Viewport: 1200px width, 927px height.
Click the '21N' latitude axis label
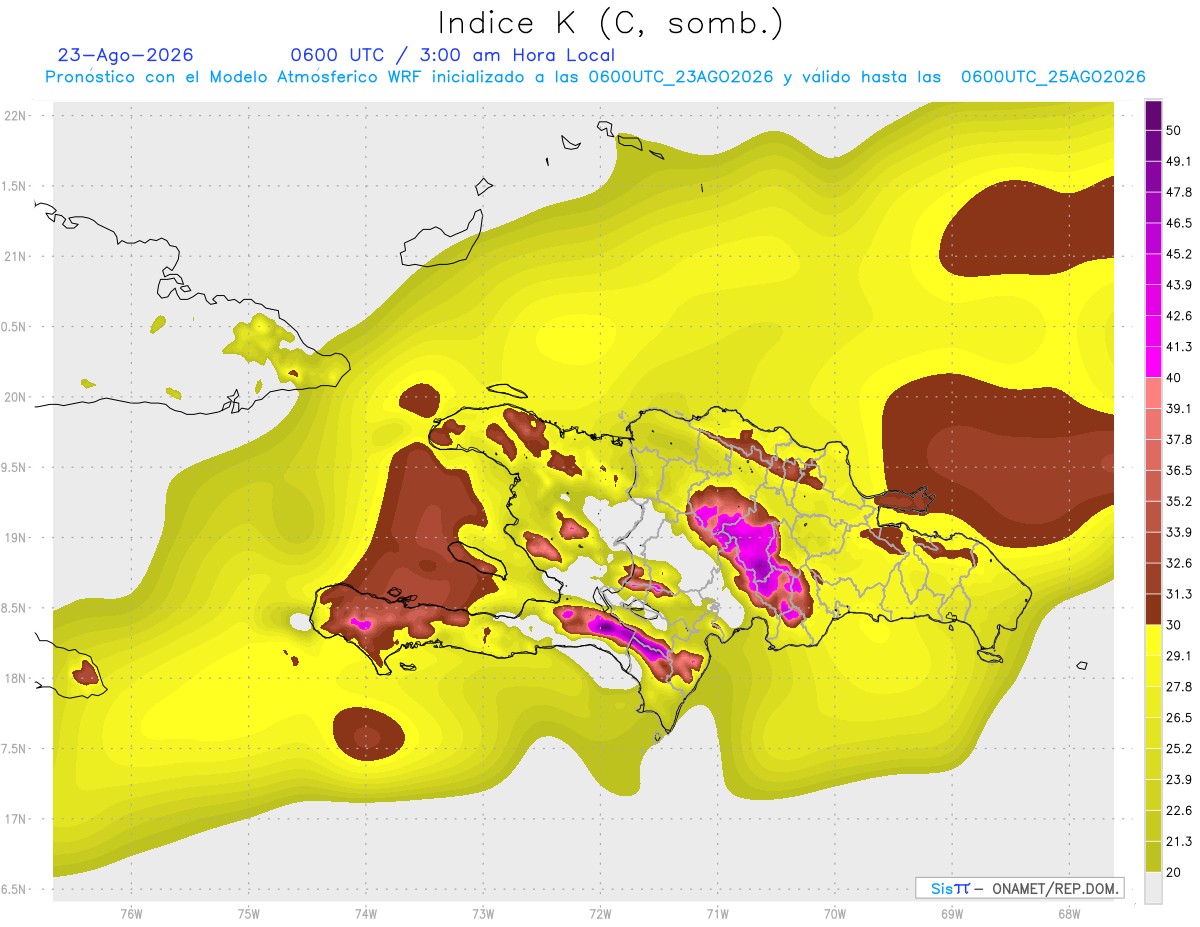(x=15, y=256)
